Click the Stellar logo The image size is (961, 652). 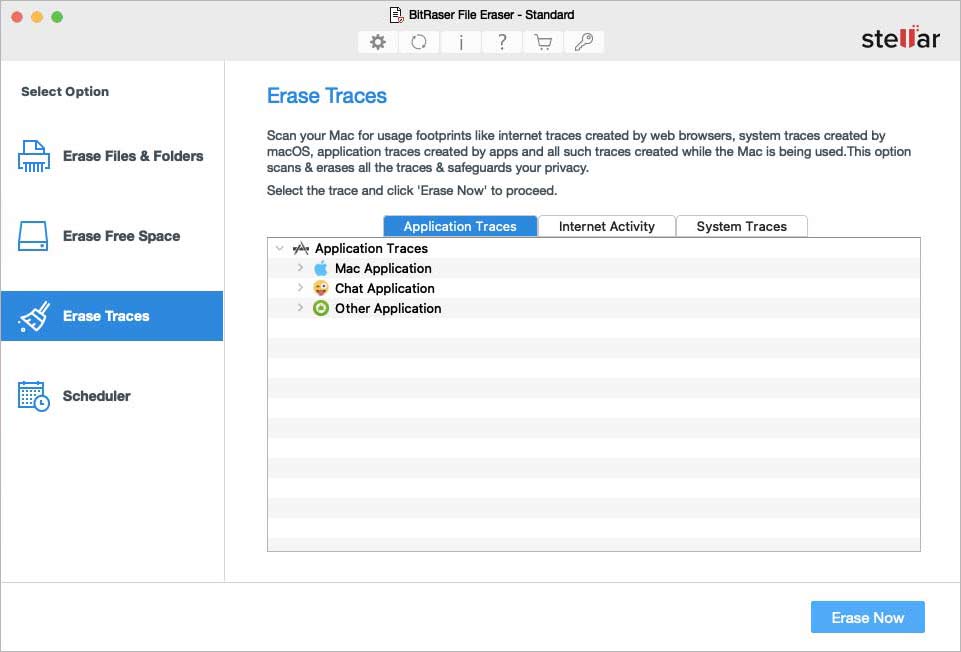[x=900, y=38]
